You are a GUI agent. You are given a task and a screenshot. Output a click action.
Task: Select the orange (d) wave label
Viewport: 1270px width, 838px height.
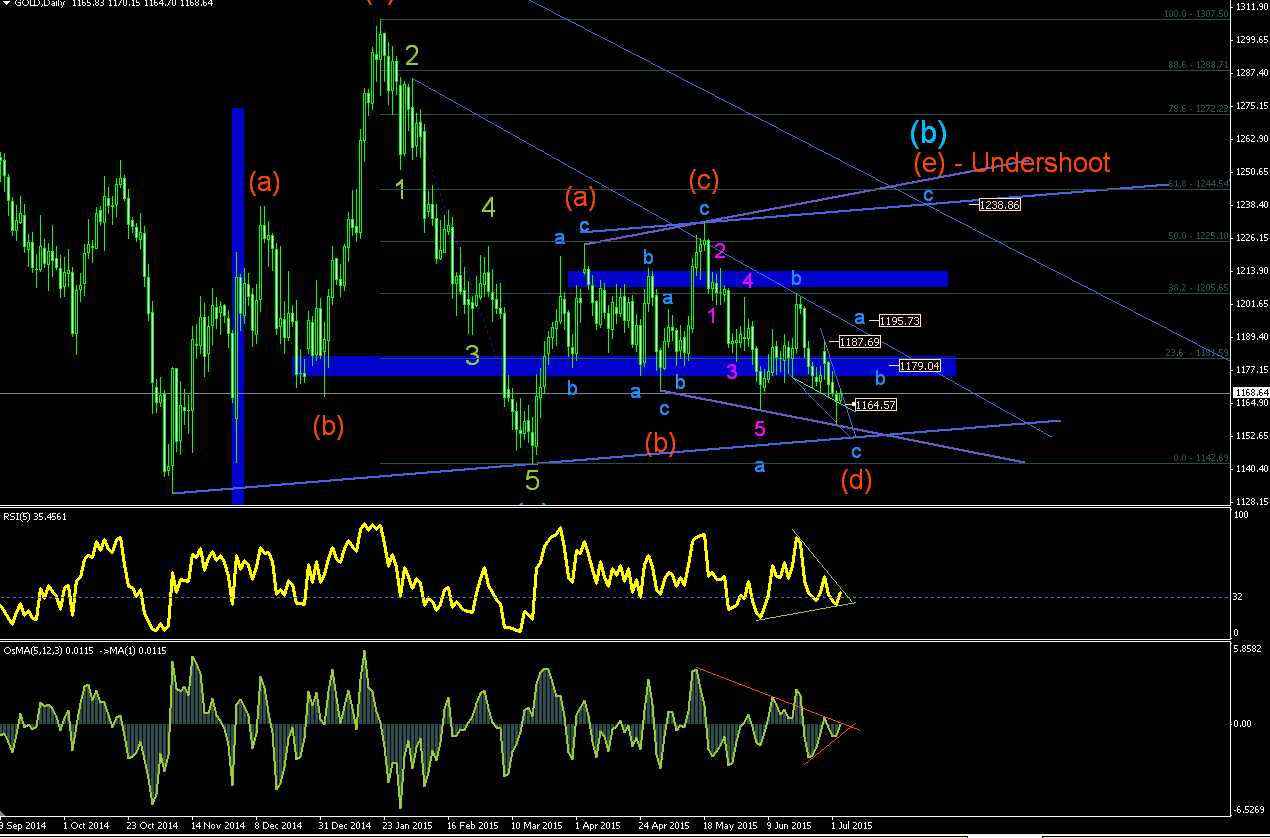[x=856, y=480]
